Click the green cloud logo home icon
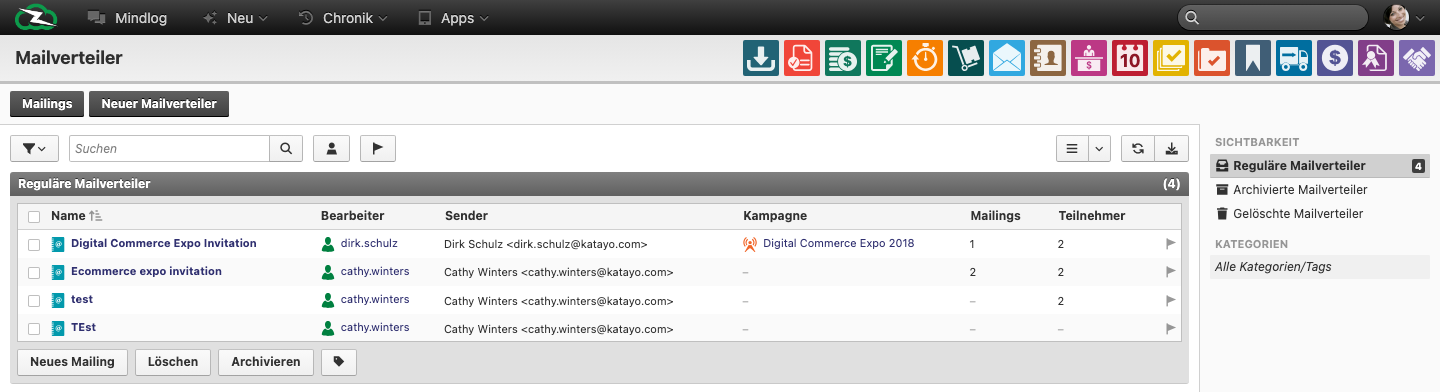The width and height of the screenshot is (1440, 392). (36, 17)
